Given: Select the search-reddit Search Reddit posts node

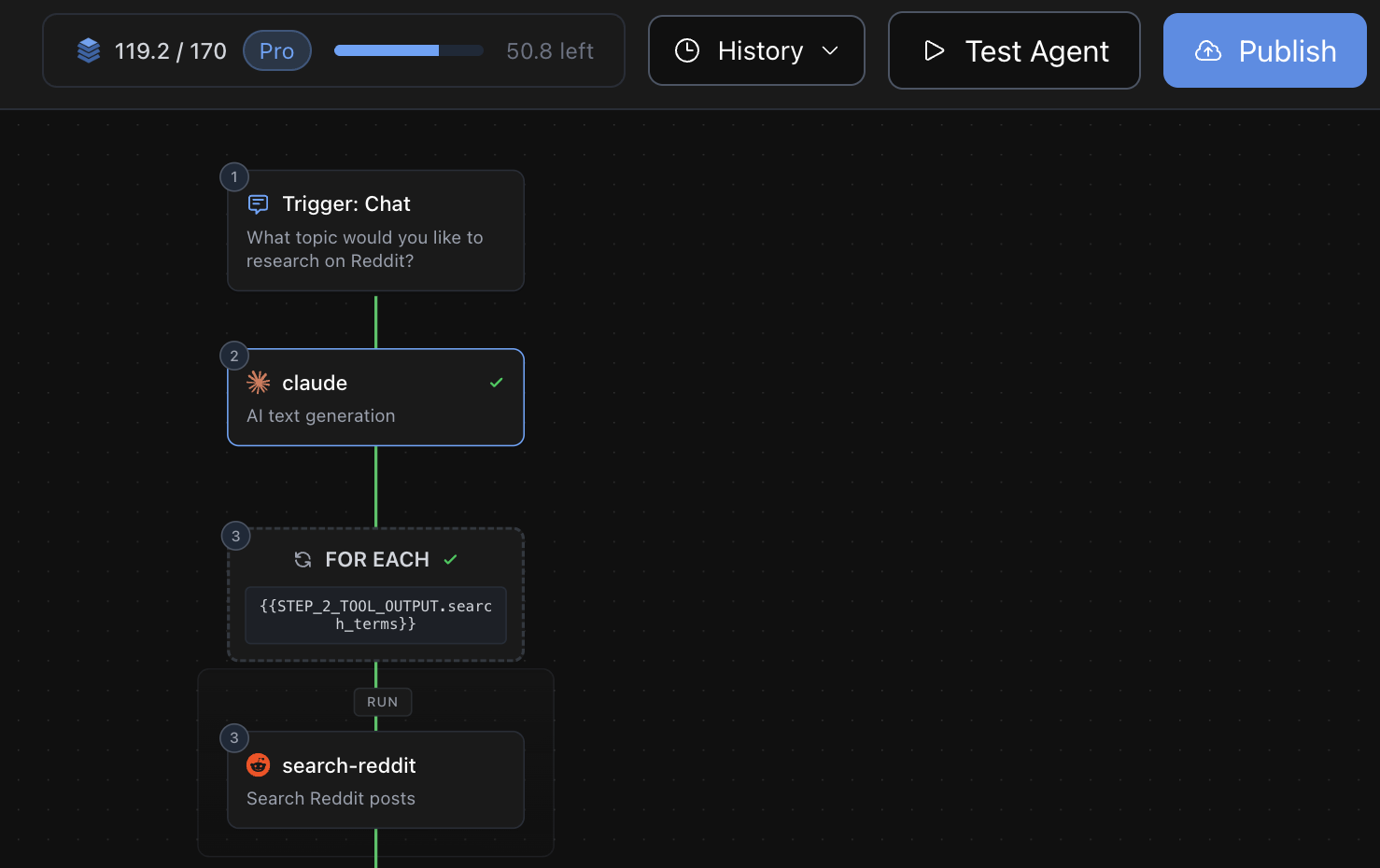Looking at the screenshot, I should 375,780.
